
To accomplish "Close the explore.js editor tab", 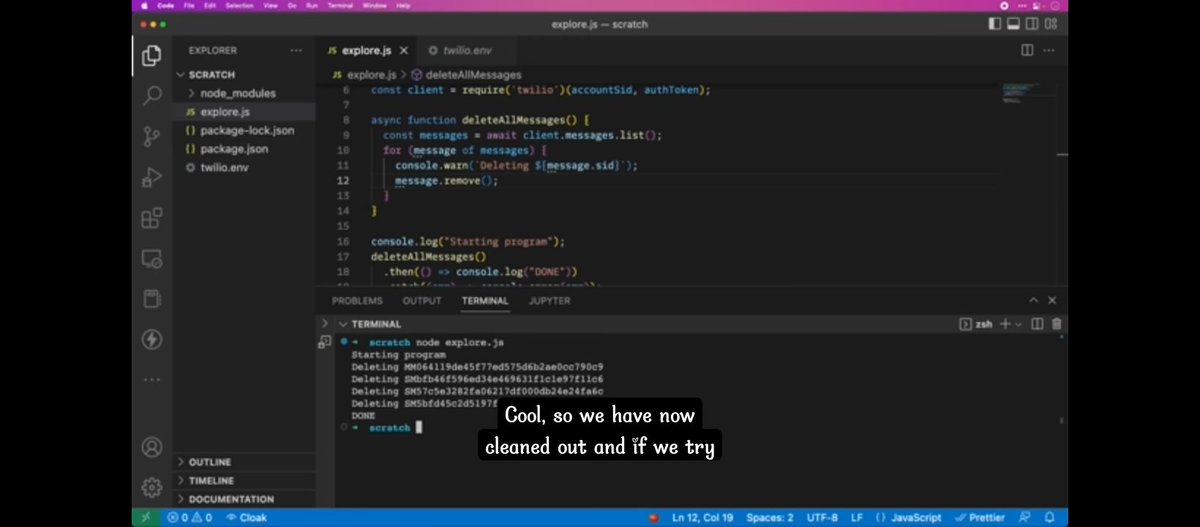I will click(404, 50).
